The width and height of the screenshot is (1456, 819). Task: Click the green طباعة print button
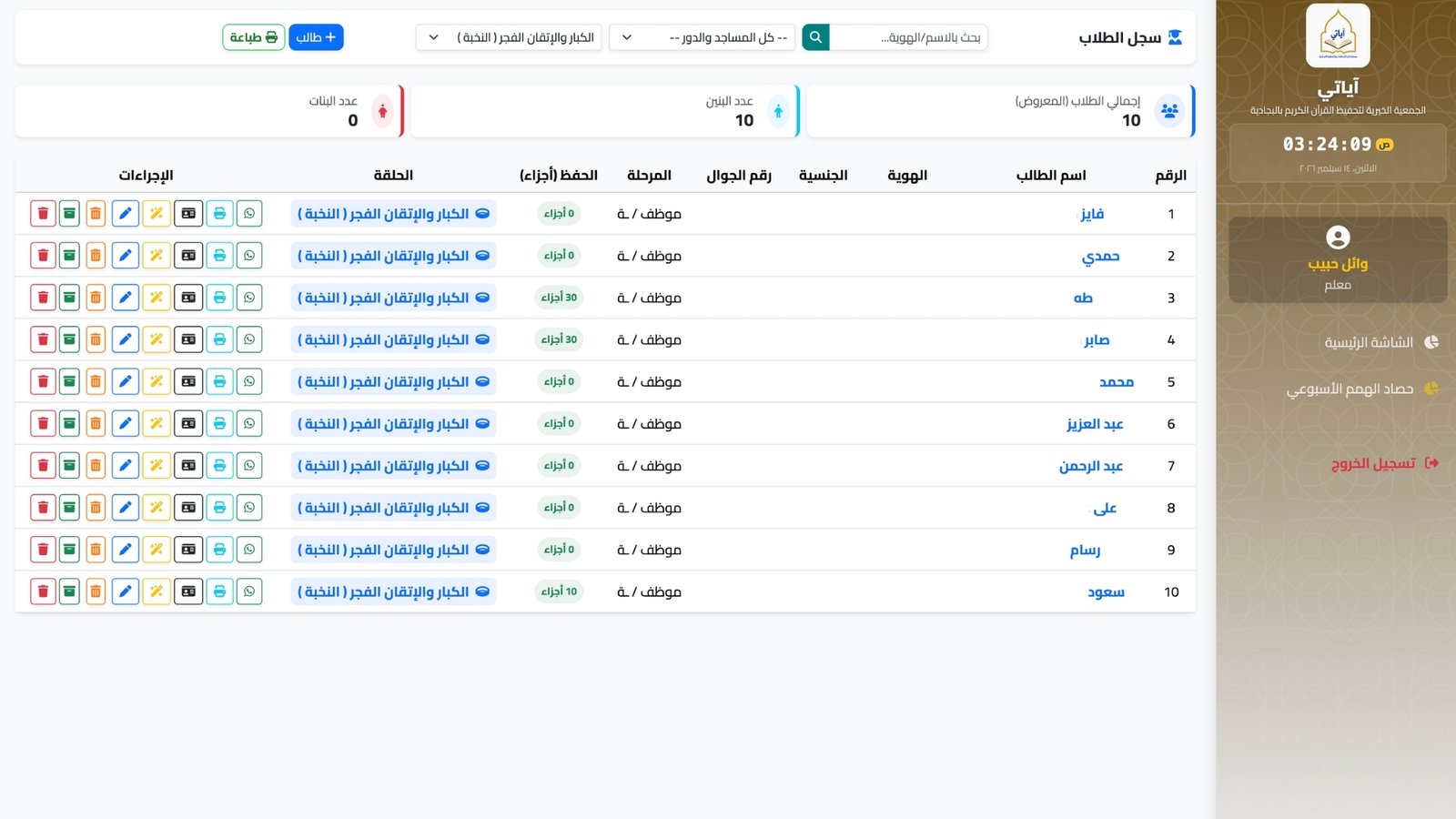(254, 37)
